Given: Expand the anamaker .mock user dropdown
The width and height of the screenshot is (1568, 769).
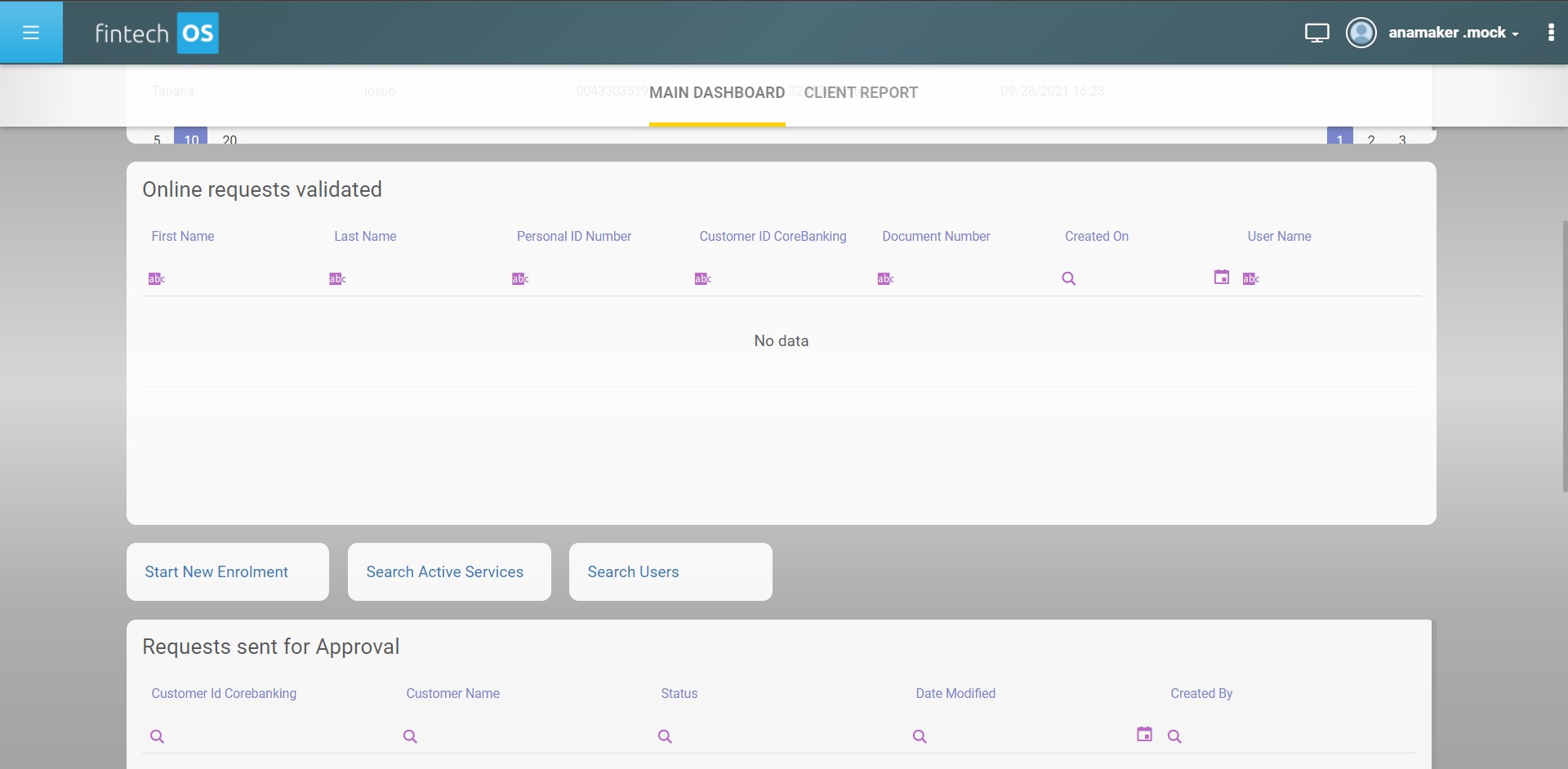Looking at the screenshot, I should point(1454,33).
